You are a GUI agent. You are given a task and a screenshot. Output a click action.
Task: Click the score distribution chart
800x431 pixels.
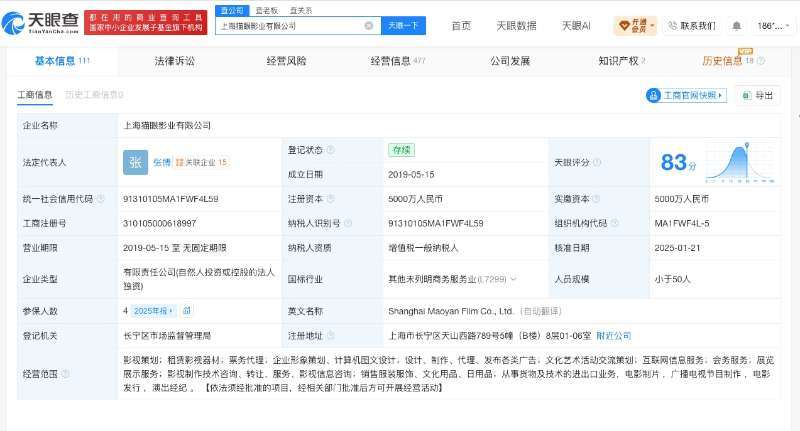click(740, 163)
